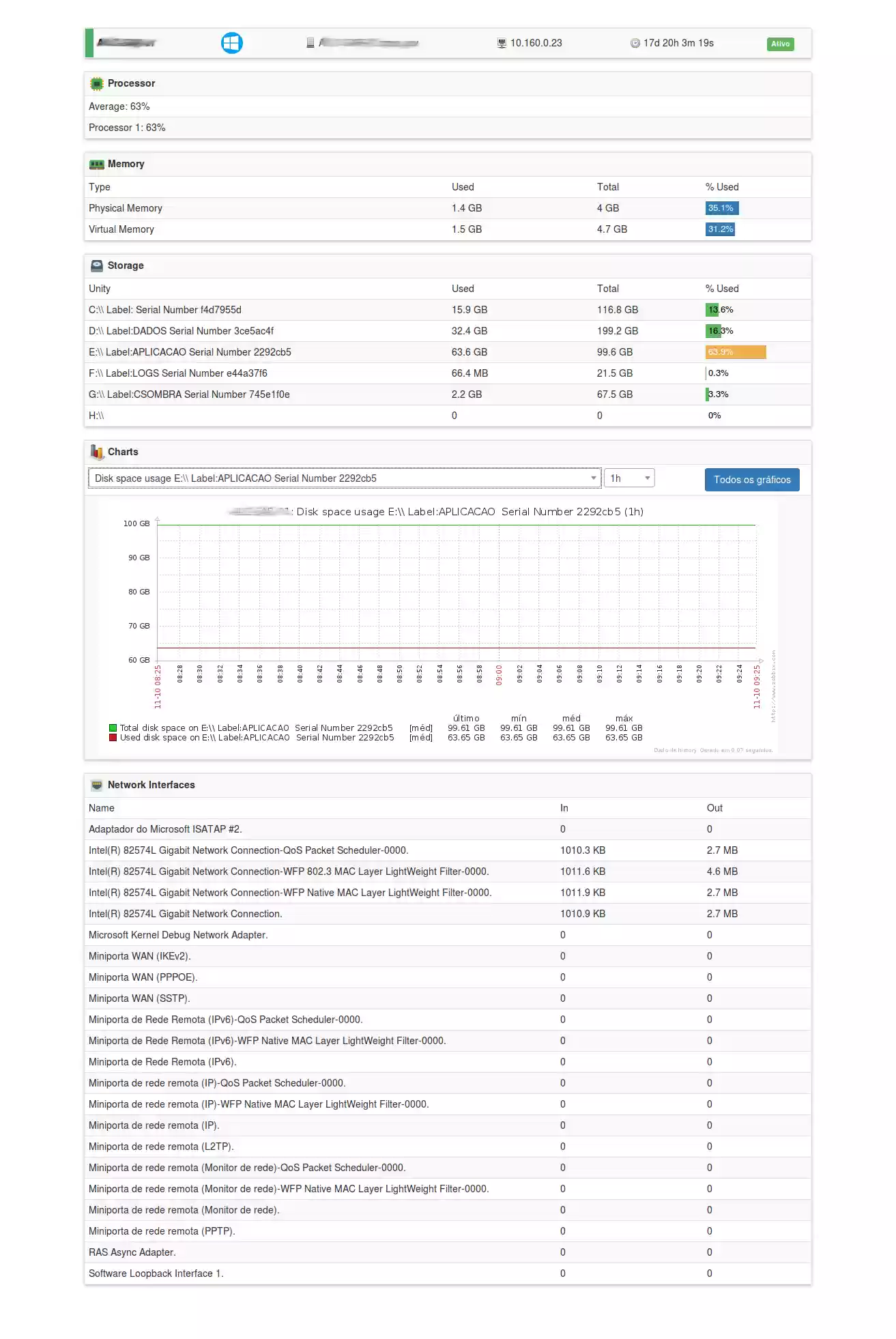
Task: Select the E:\ APLICACAO storage row
Action: (x=190, y=352)
